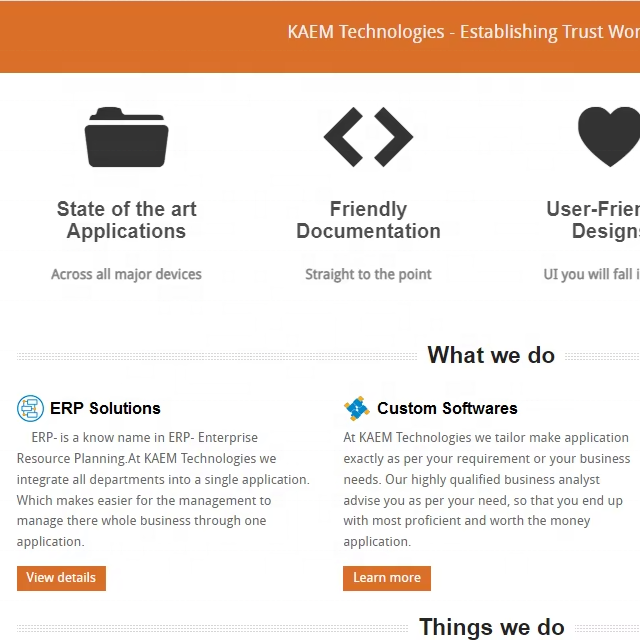Screen dimensions: 640x640
Task: Click the Custom Softwares description paragraph
Action: [x=486, y=489]
